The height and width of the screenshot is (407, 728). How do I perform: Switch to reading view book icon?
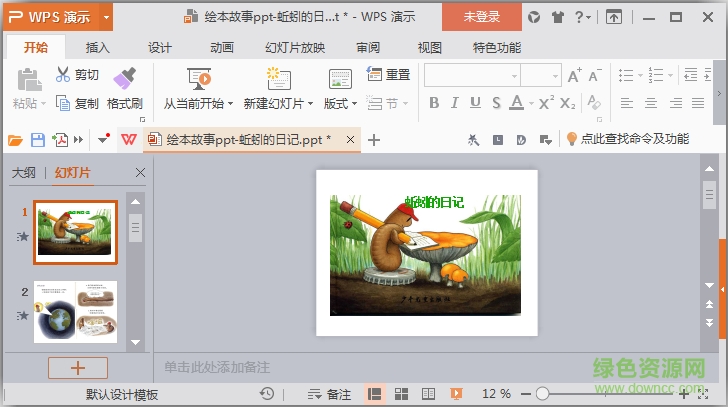point(428,394)
